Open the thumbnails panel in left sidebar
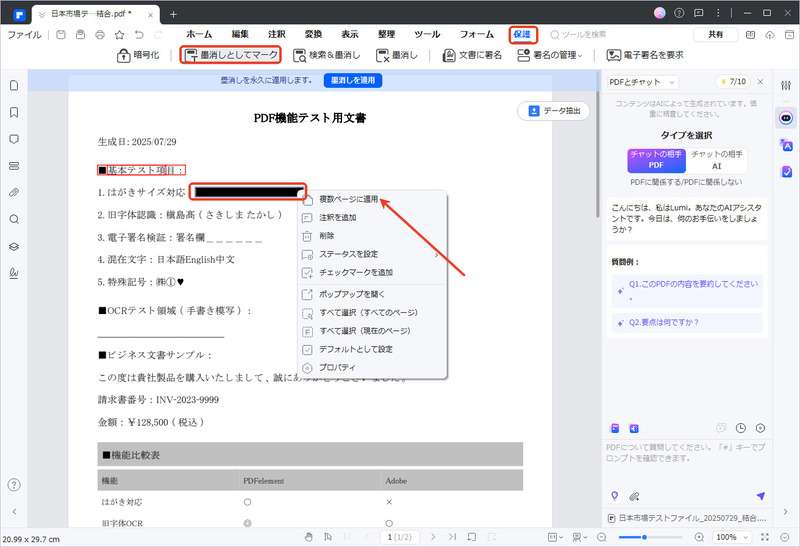The height and width of the screenshot is (547, 800). (x=14, y=85)
